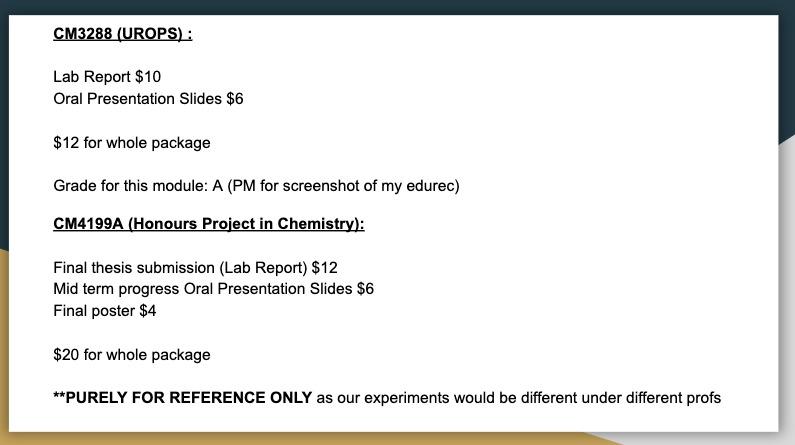Click the "$20 for whole package" line

132,355
